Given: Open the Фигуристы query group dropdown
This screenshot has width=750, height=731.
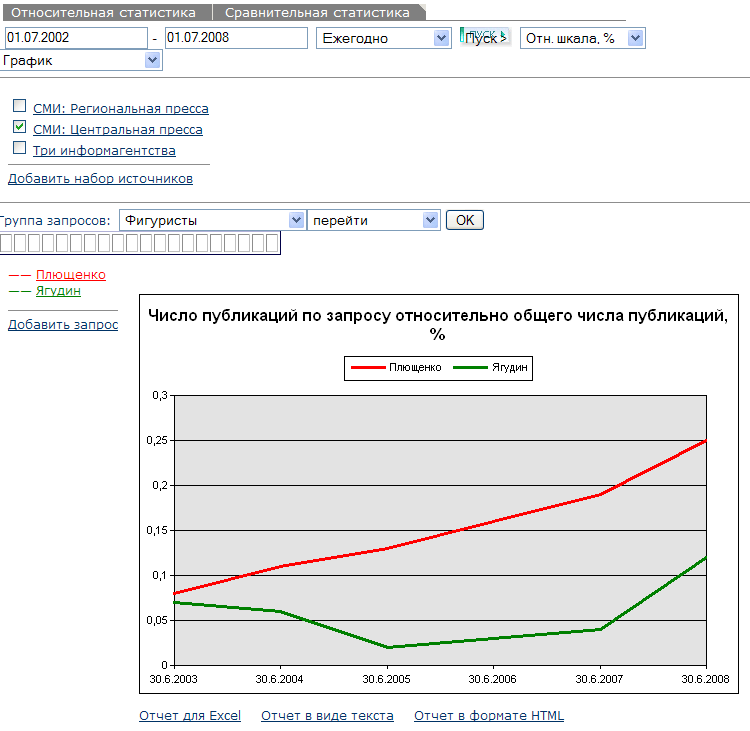Looking at the screenshot, I should click(x=212, y=220).
